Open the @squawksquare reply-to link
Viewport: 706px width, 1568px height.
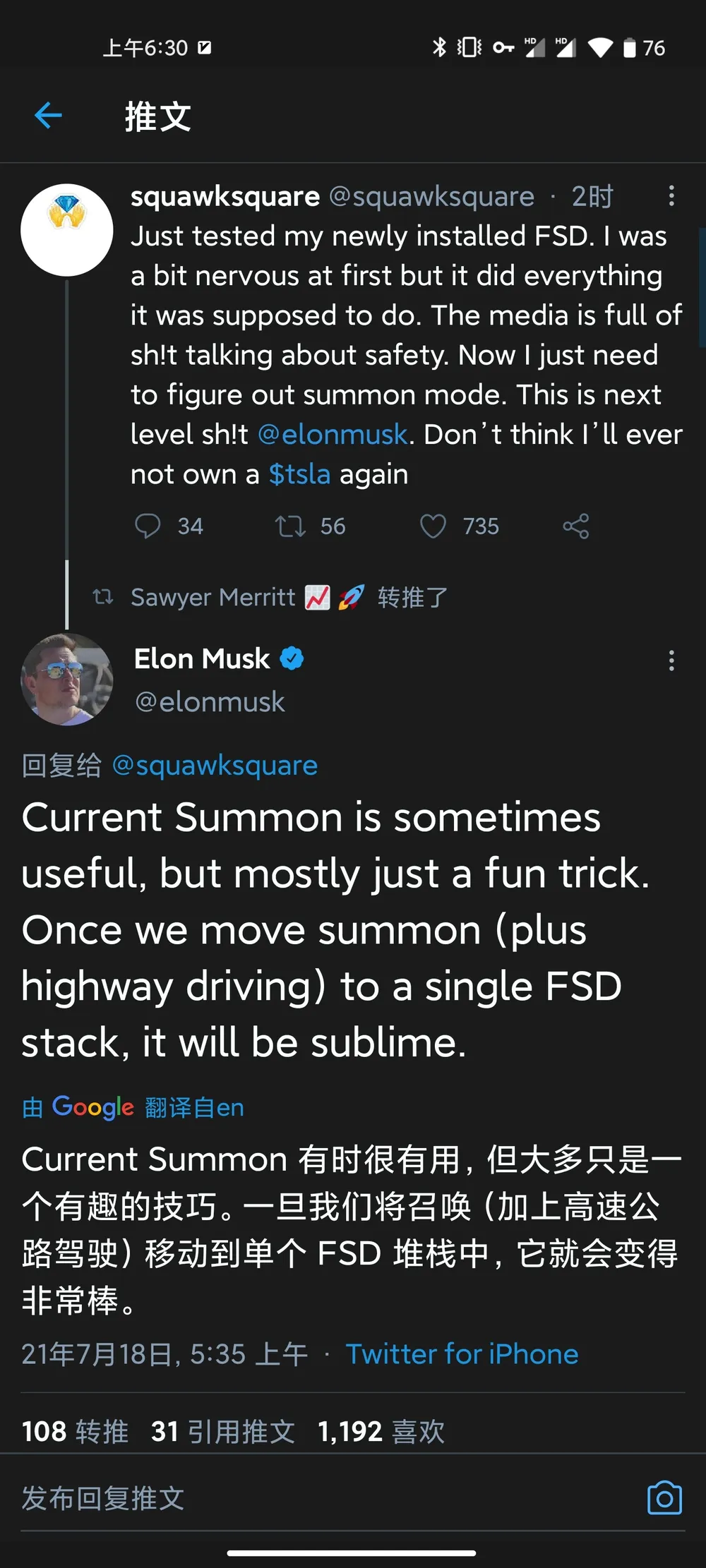tap(215, 766)
